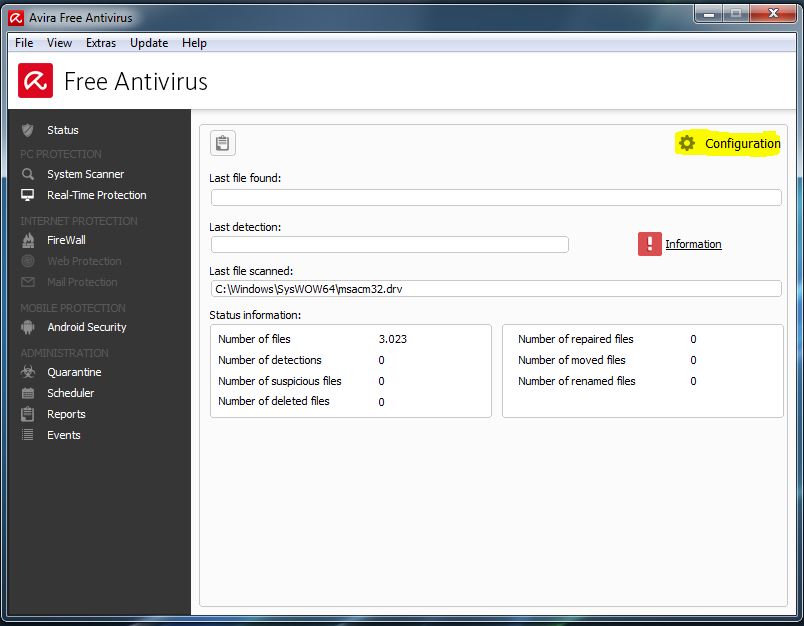Click the red exclamation alert icon
This screenshot has width=804, height=626.
(648, 243)
